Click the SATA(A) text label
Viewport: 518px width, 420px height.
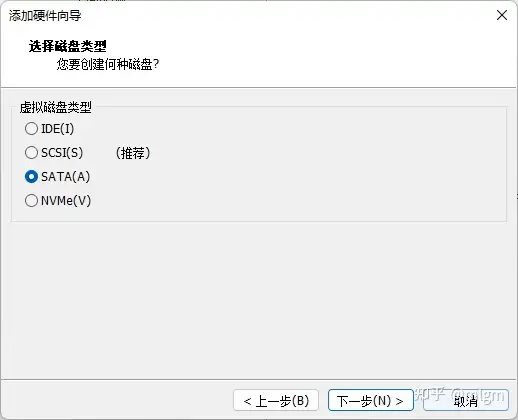tap(66, 177)
